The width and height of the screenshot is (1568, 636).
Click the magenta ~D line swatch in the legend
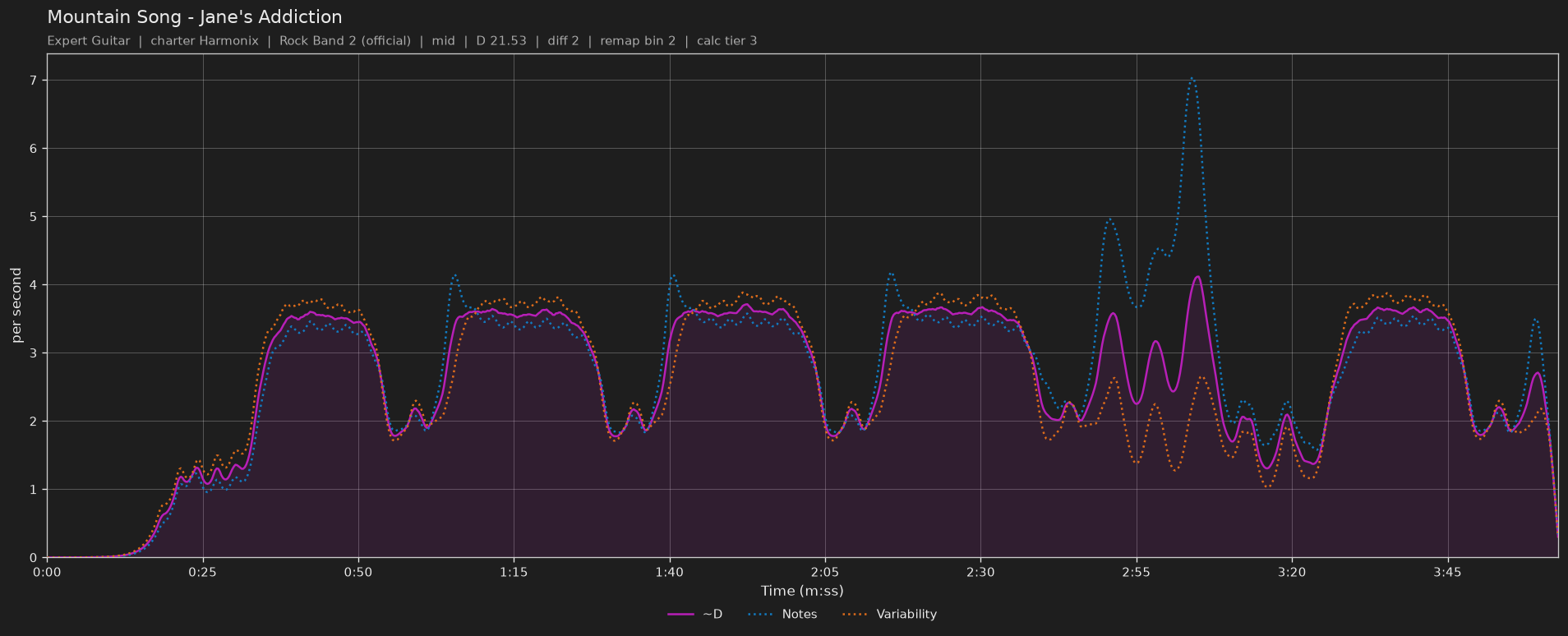680,615
